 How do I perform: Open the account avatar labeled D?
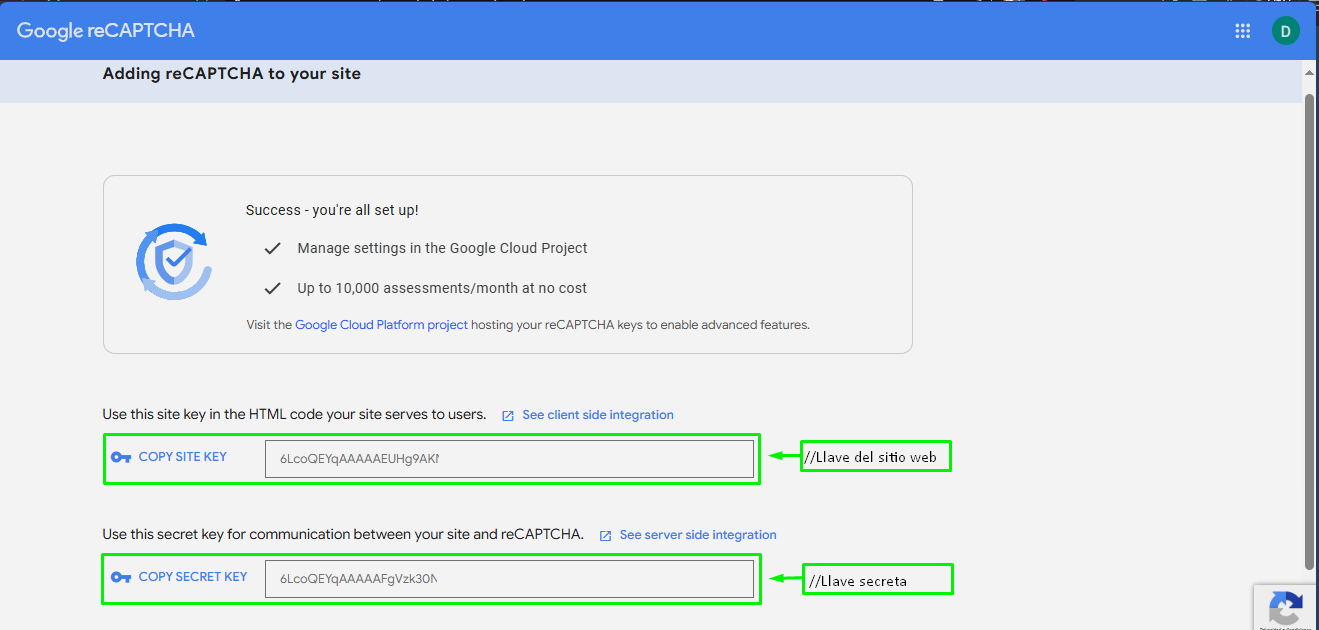coord(1285,31)
